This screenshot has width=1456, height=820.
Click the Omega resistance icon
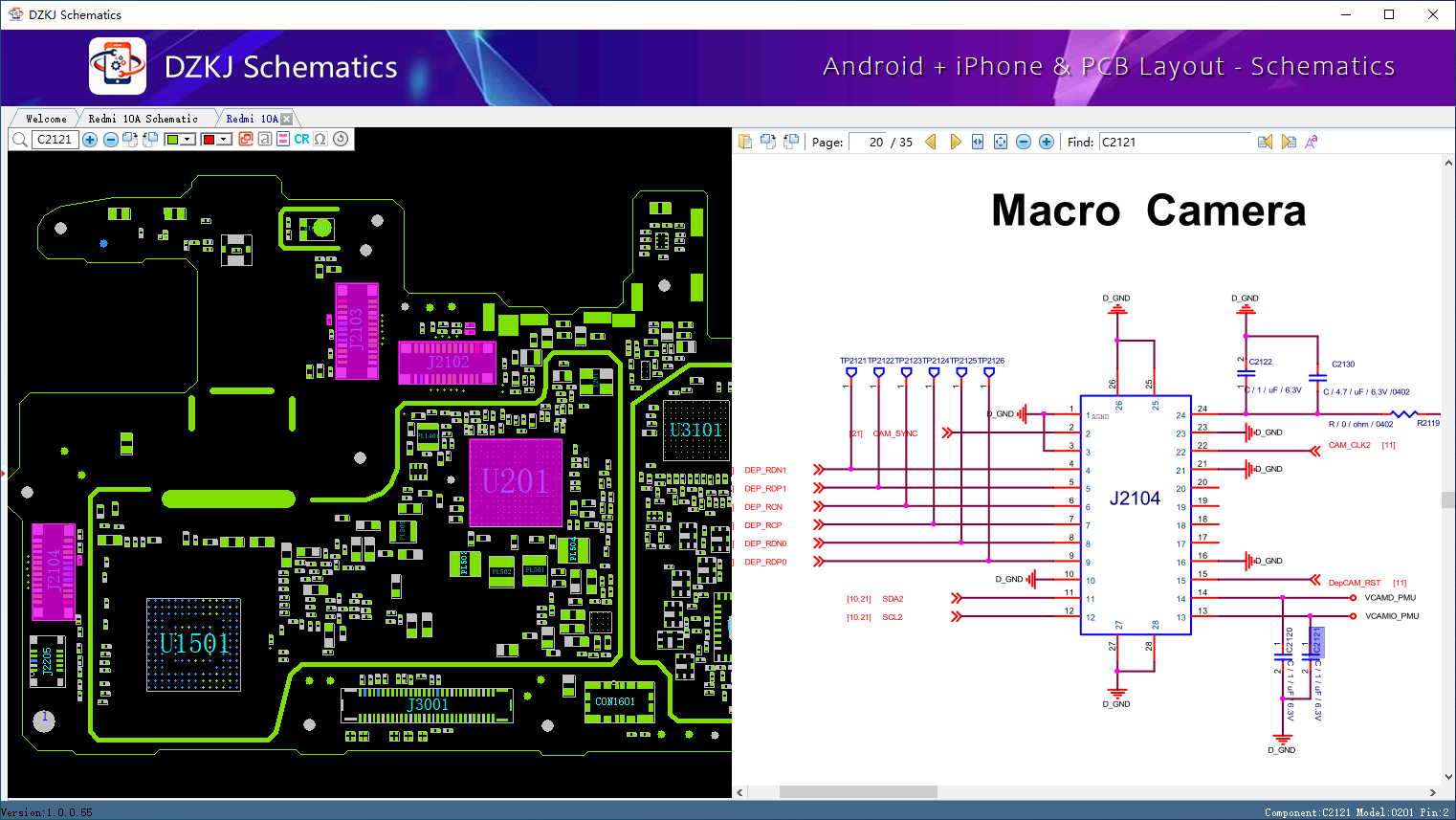pyautogui.click(x=320, y=139)
